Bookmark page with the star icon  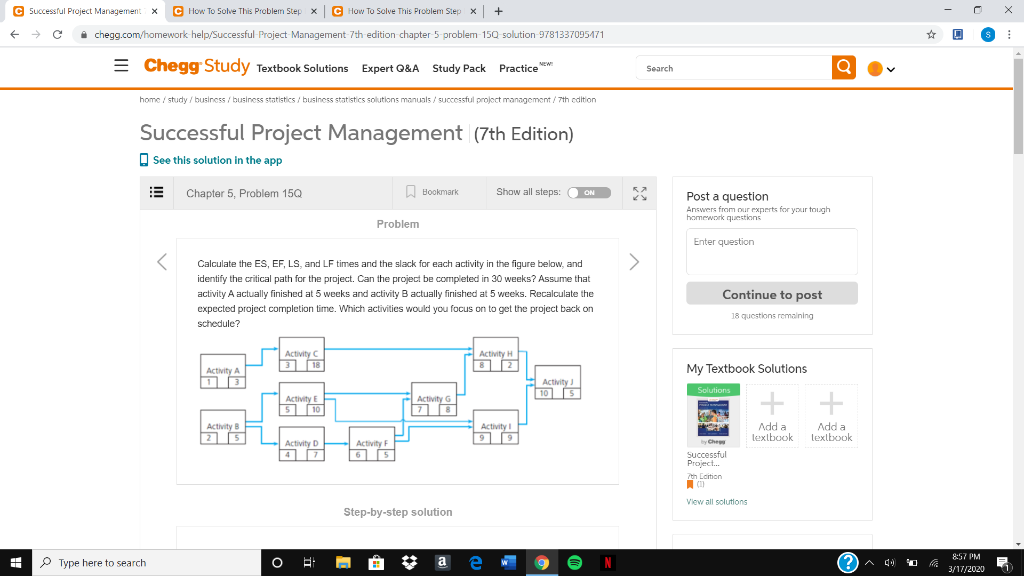point(931,35)
